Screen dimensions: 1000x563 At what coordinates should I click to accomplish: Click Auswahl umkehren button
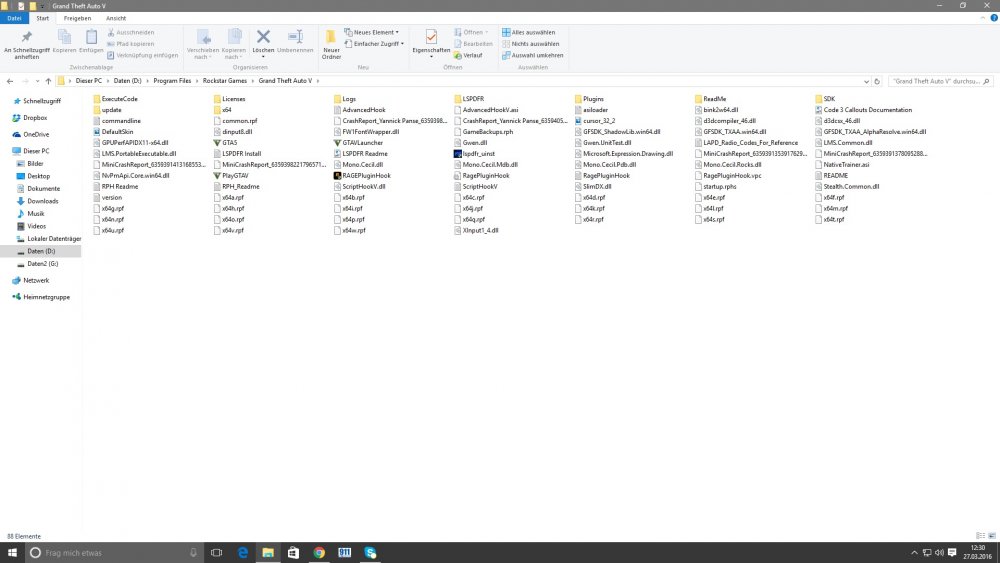pos(535,55)
